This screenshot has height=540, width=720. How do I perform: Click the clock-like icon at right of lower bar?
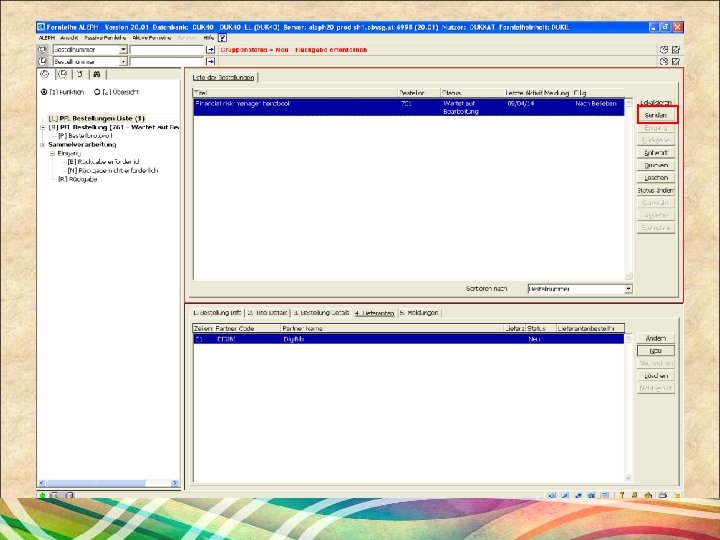coord(664,61)
